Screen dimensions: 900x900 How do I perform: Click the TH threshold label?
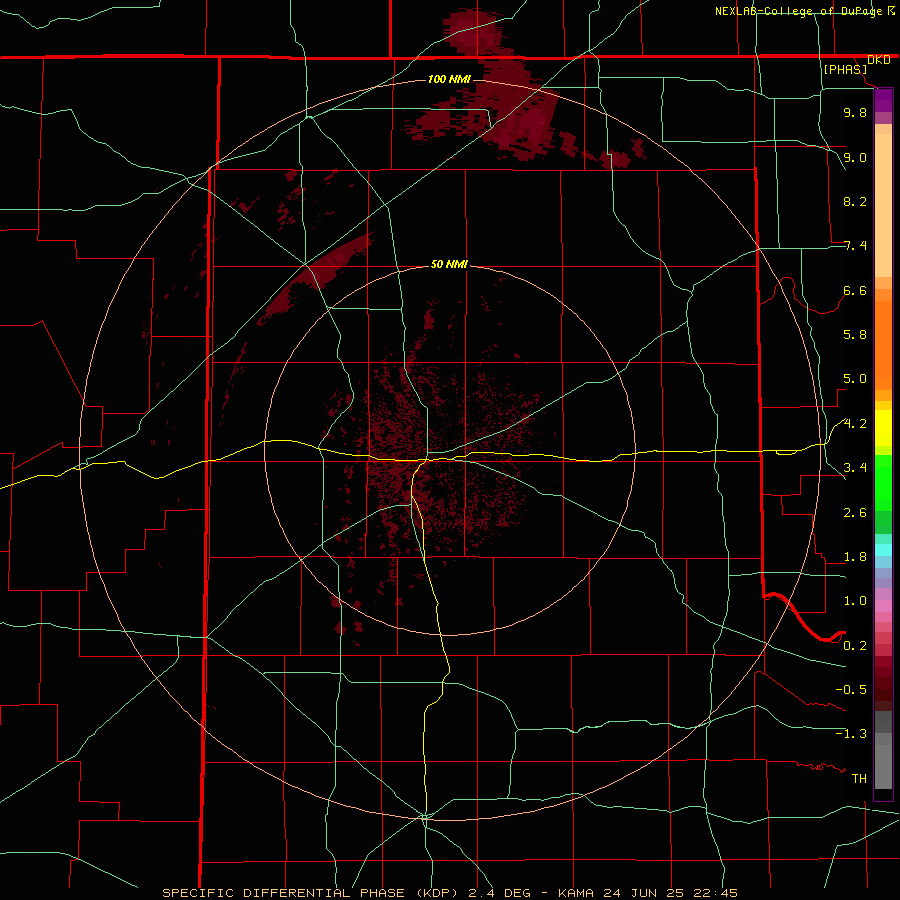859,779
